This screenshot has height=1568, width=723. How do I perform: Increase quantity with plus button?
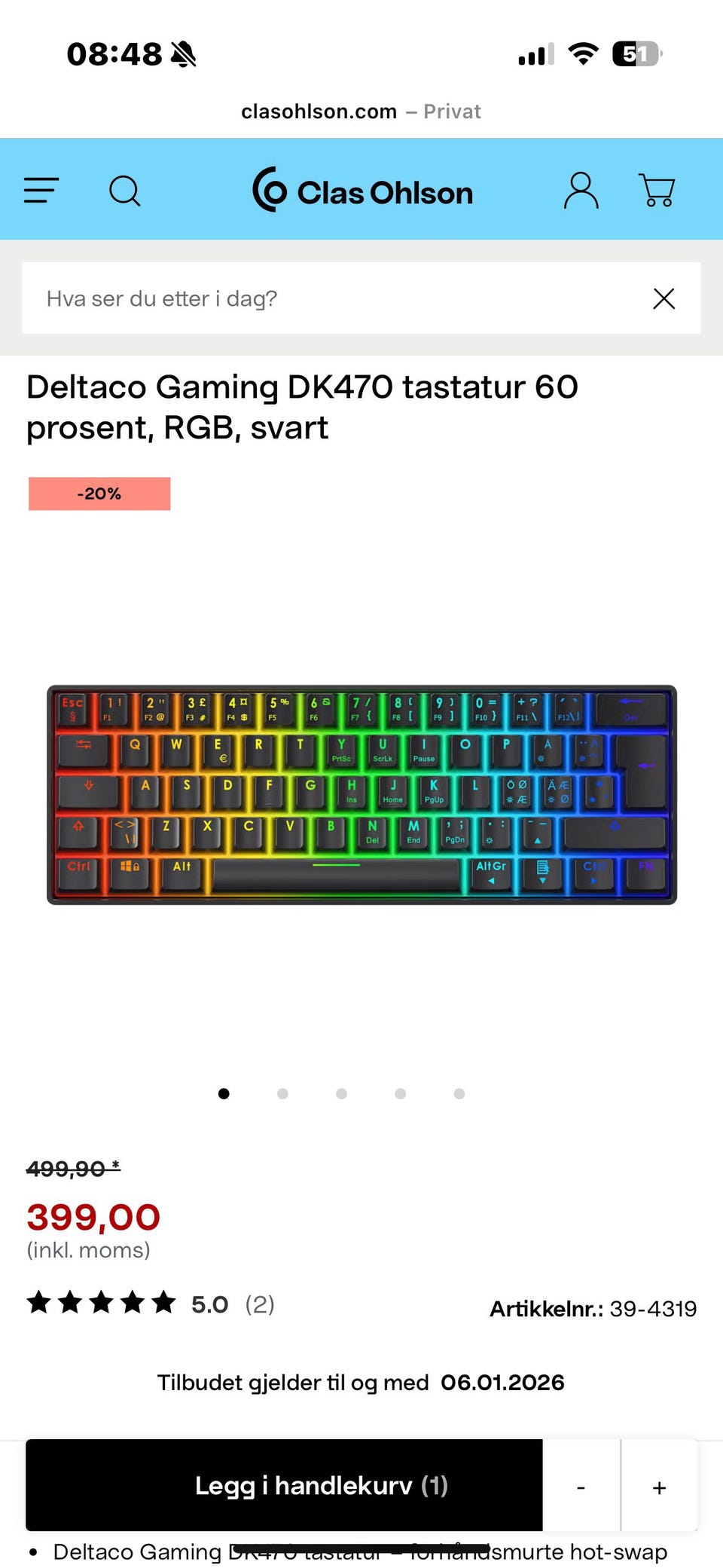[660, 1487]
